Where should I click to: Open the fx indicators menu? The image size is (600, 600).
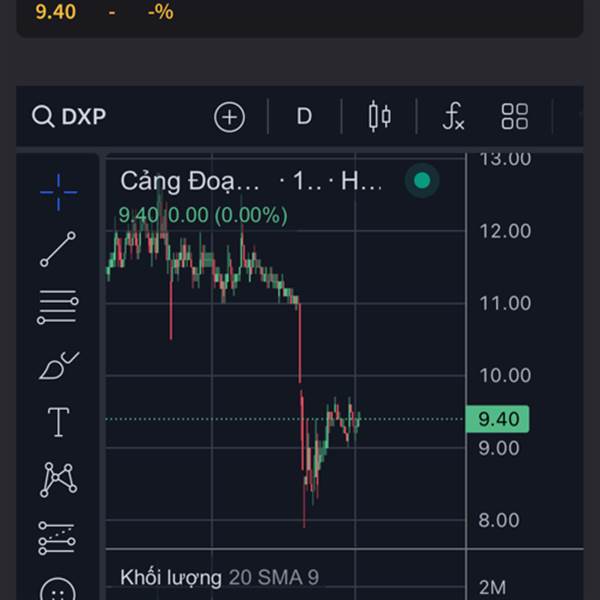click(453, 116)
